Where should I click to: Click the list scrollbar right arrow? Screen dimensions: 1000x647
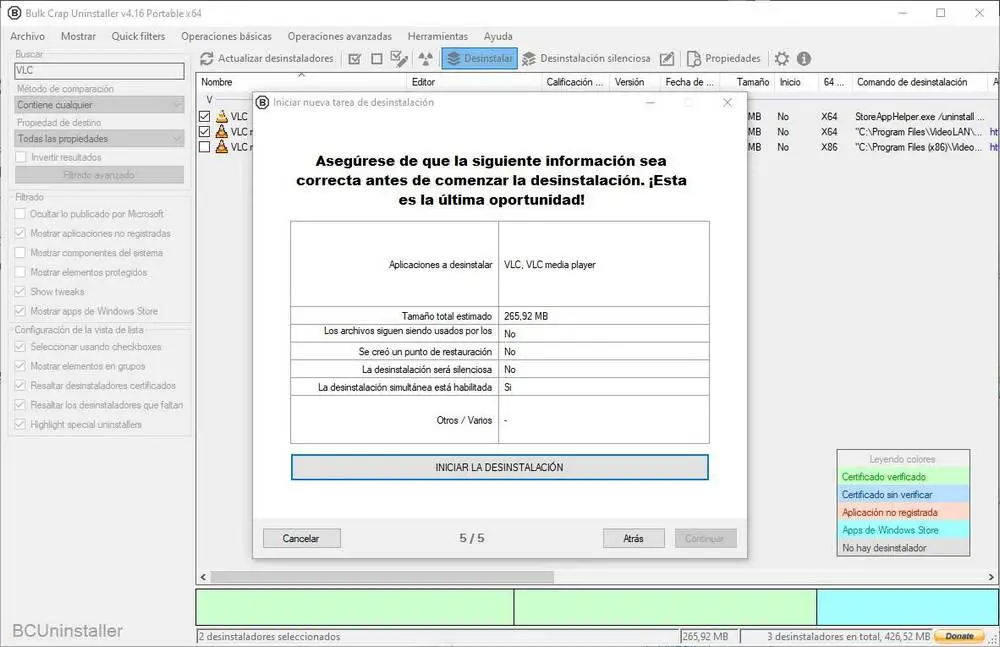point(991,577)
